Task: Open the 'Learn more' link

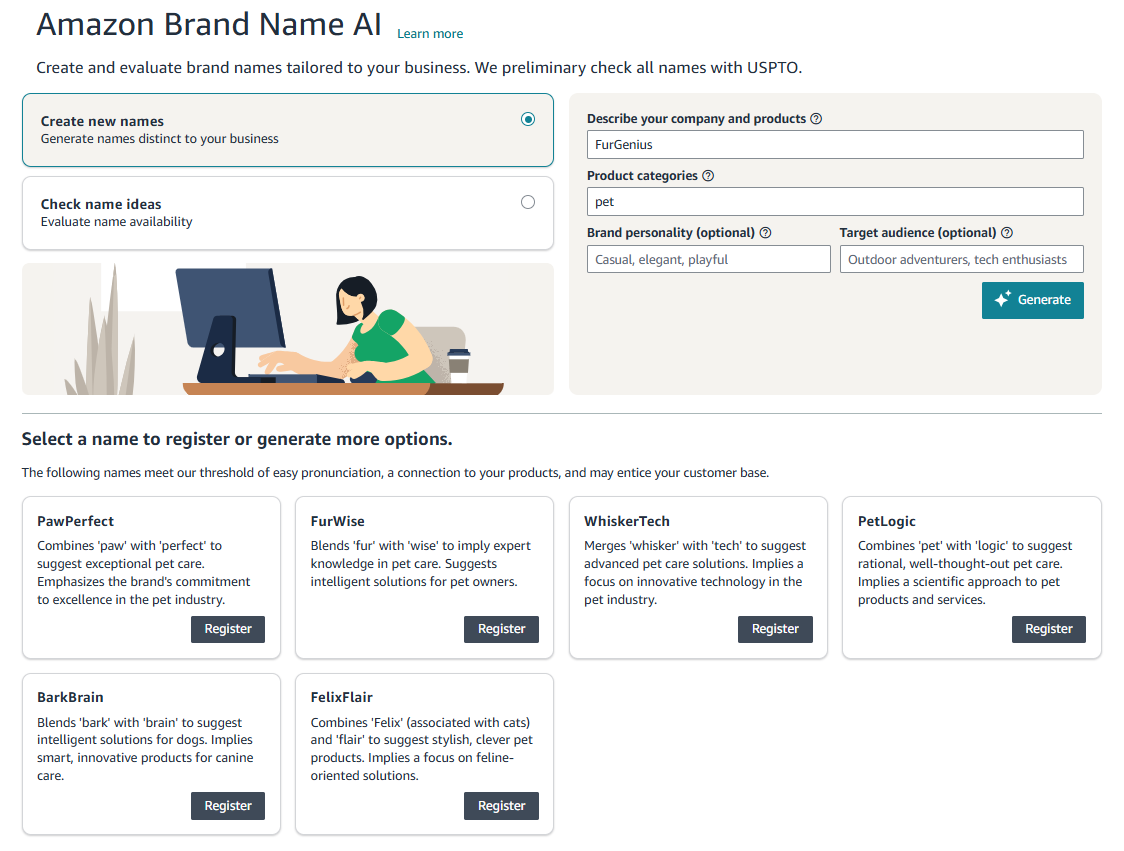Action: pyautogui.click(x=430, y=33)
